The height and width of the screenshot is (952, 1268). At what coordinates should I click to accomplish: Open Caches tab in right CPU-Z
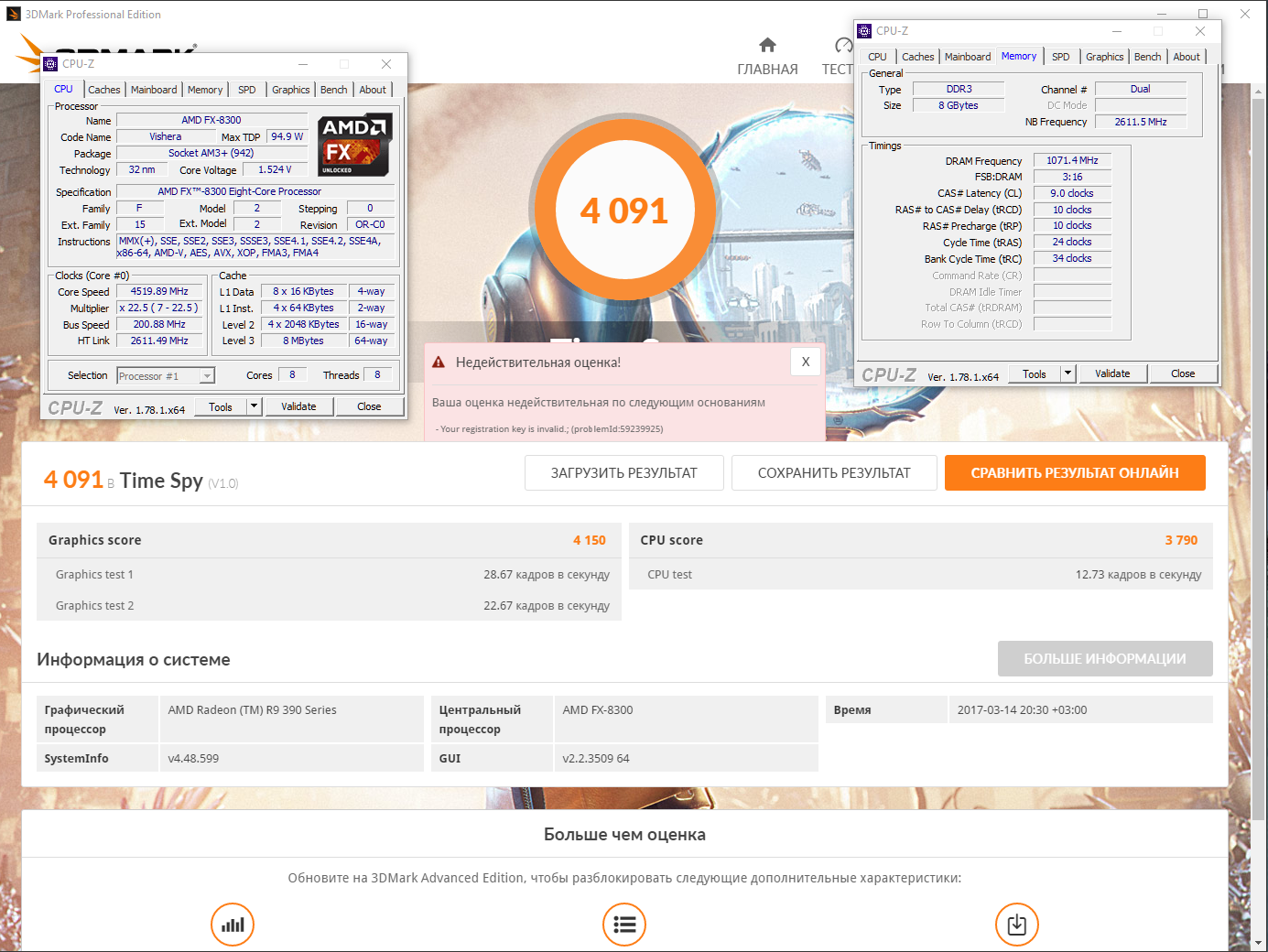pos(918,57)
